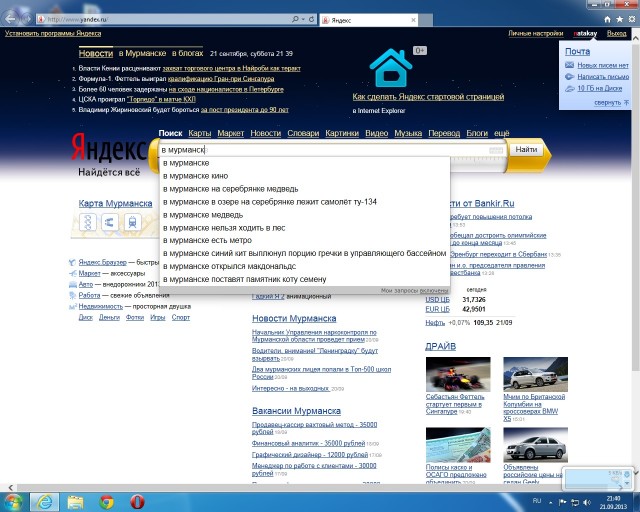The image size is (640, 512).
Task: Open Карта Мурманска link
Action: point(115,203)
